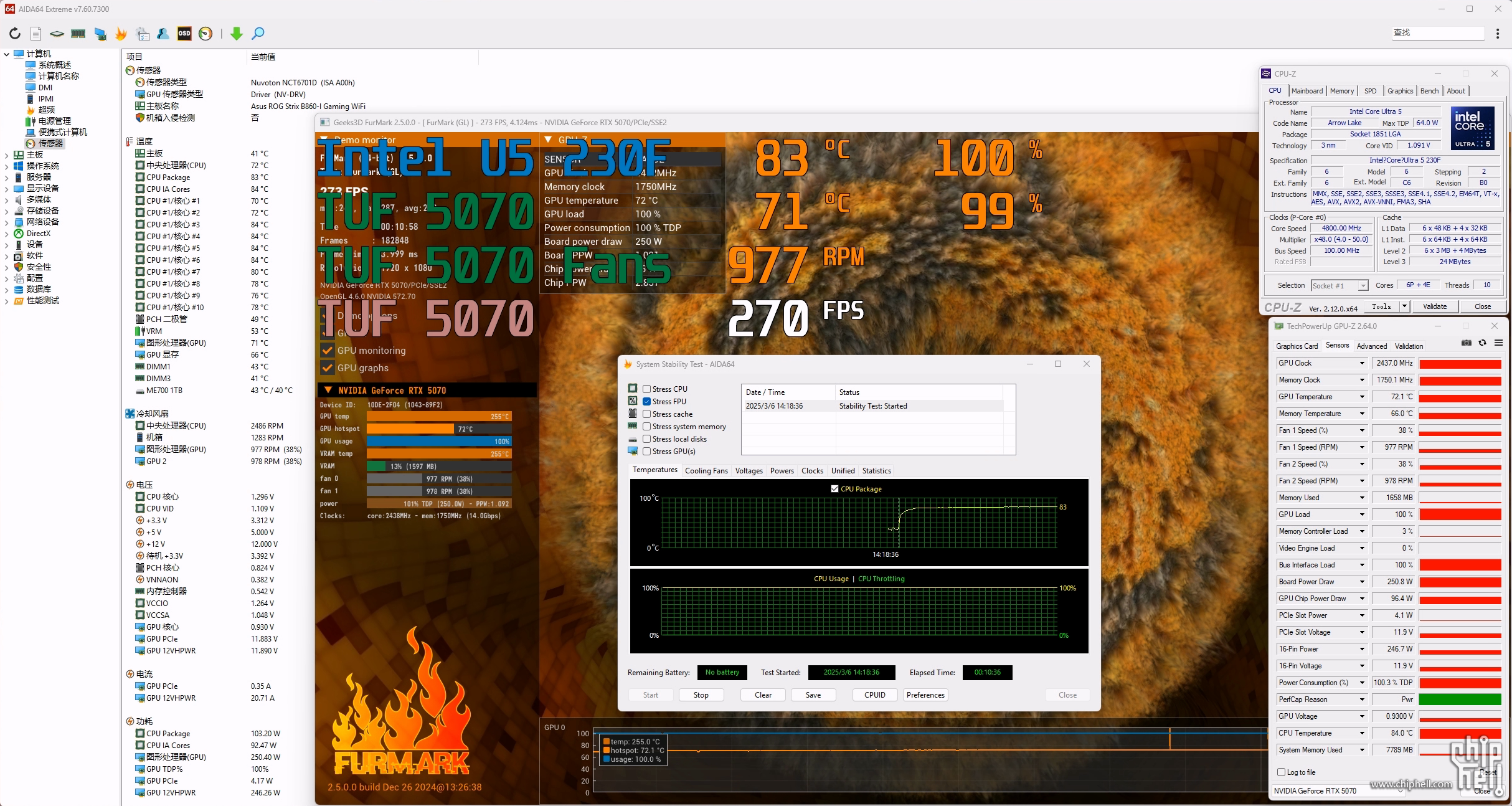This screenshot has width=1512, height=806.
Task: Uncheck the Stress FPU checkbox
Action: [x=647, y=402]
